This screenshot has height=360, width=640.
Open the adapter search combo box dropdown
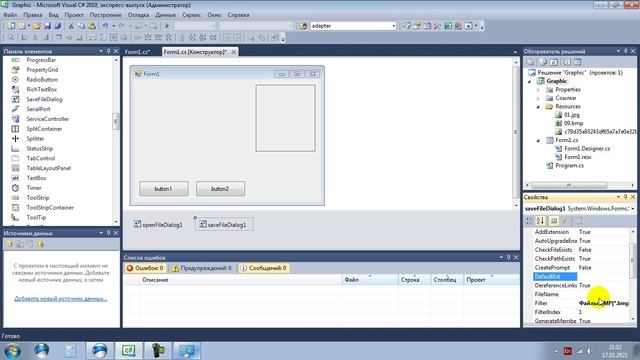394,26
